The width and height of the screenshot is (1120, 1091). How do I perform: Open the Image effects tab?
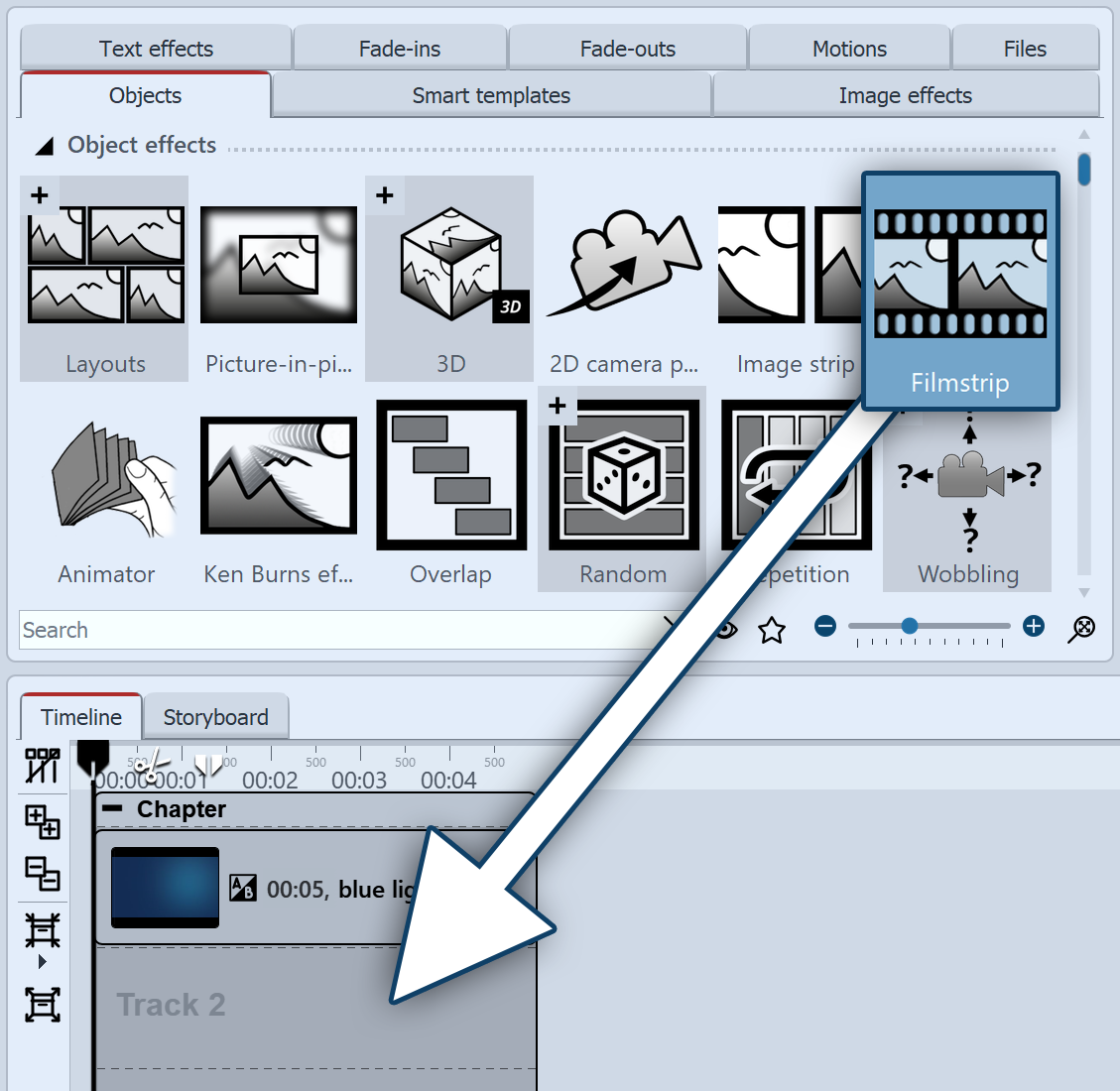pos(906,95)
